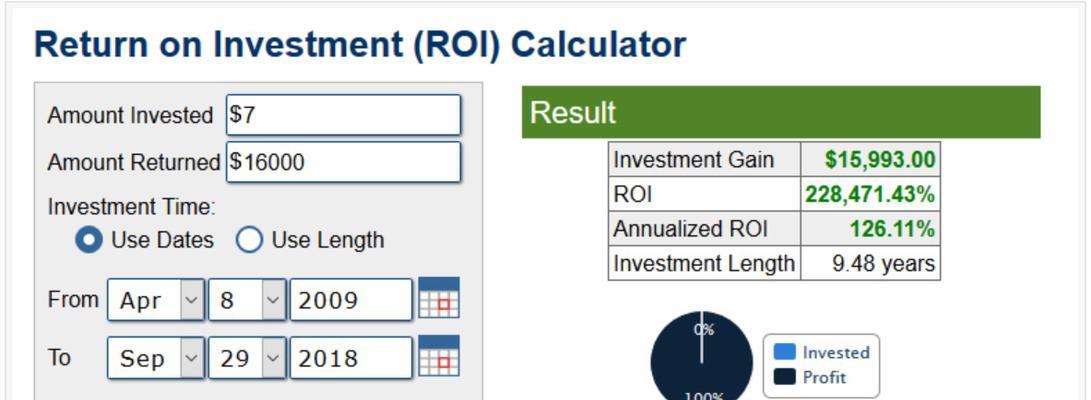
Task: Select the Use Length radio button
Action: click(249, 240)
